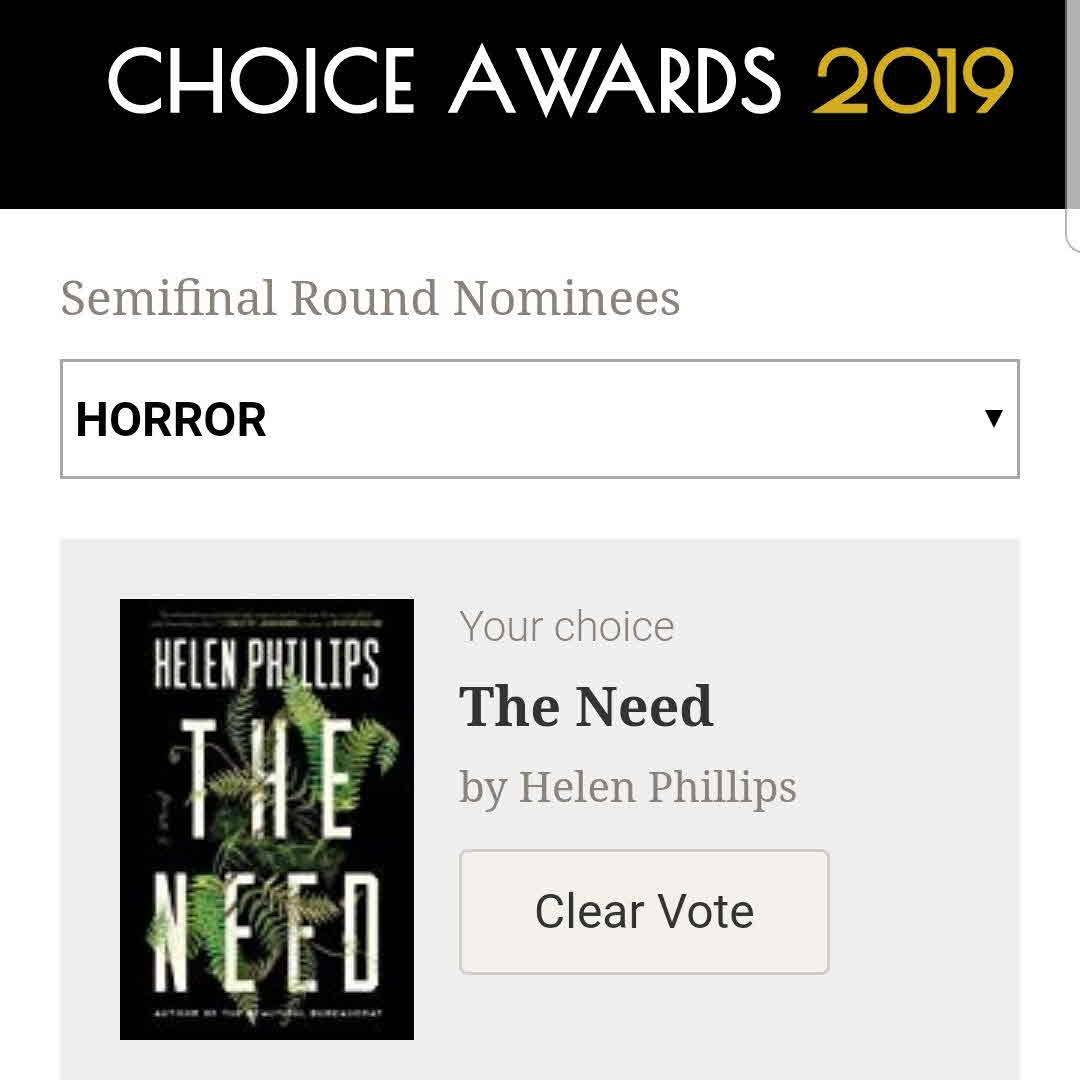Click the word CHOICE in the header
1080x1080 pixels.
[x=260, y=80]
